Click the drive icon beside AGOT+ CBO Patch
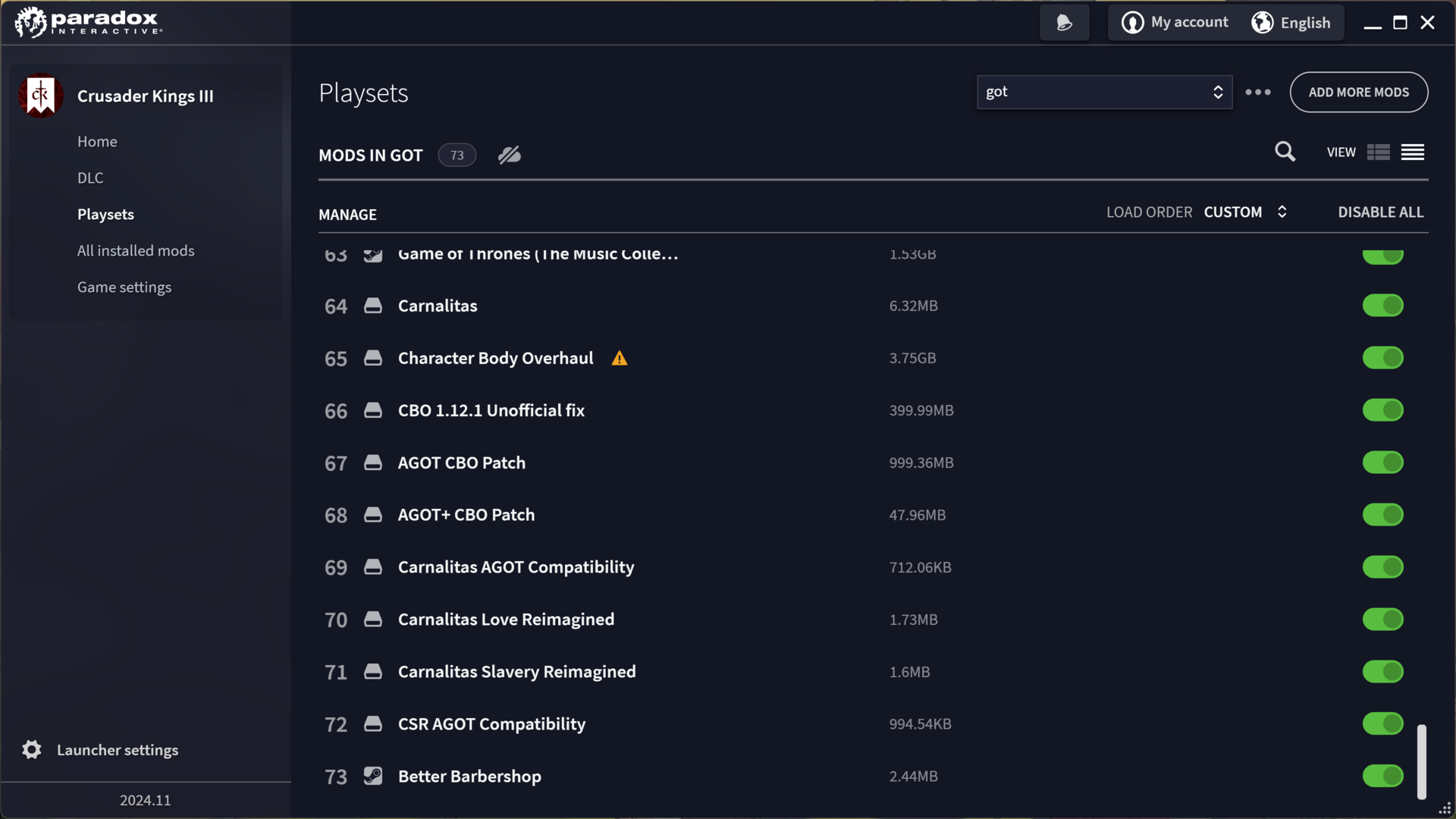The image size is (1456, 819). pyautogui.click(x=372, y=515)
